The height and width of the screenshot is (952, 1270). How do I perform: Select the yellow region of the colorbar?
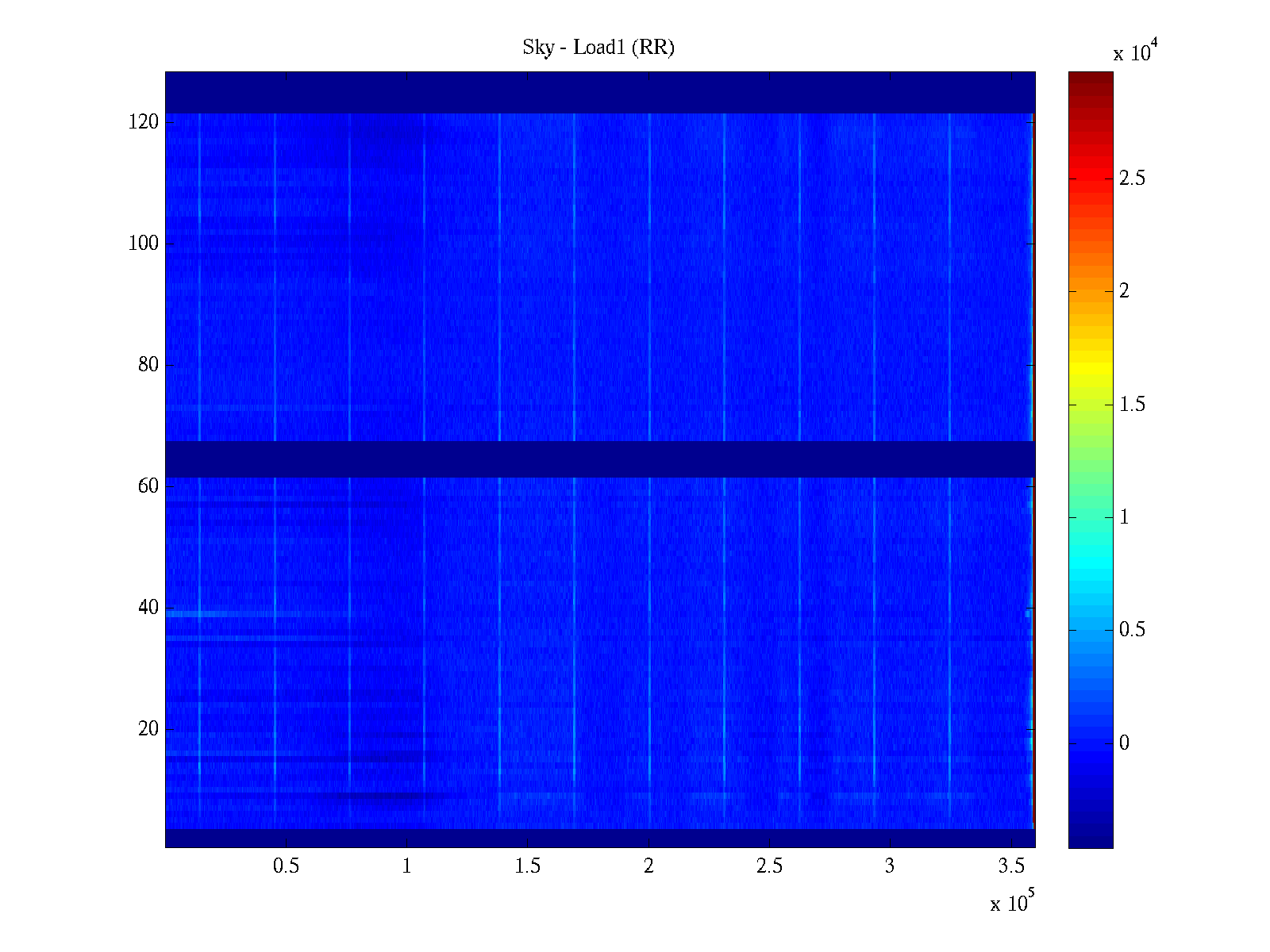(x=1090, y=370)
